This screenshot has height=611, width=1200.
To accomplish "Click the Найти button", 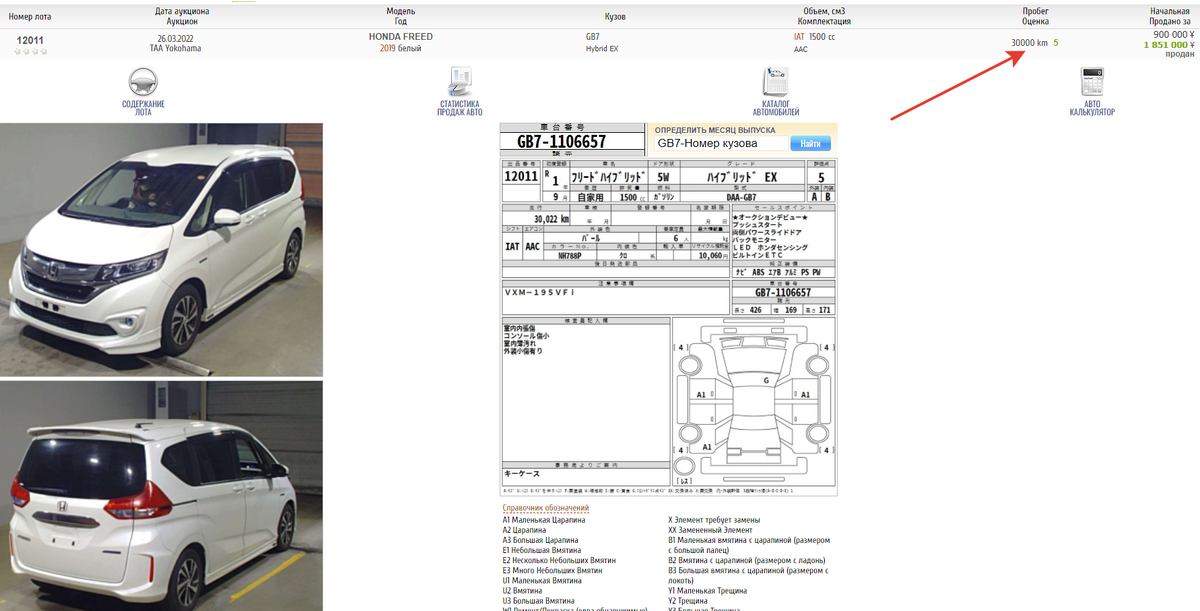I will click(810, 144).
